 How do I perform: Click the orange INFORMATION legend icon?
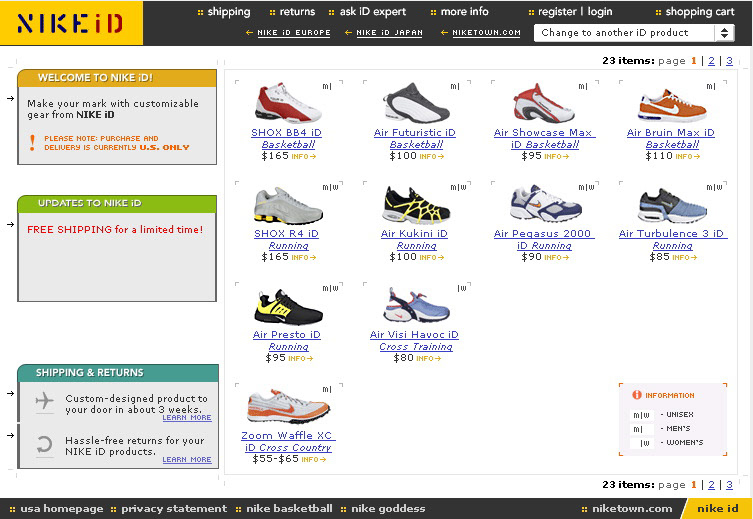tap(637, 395)
